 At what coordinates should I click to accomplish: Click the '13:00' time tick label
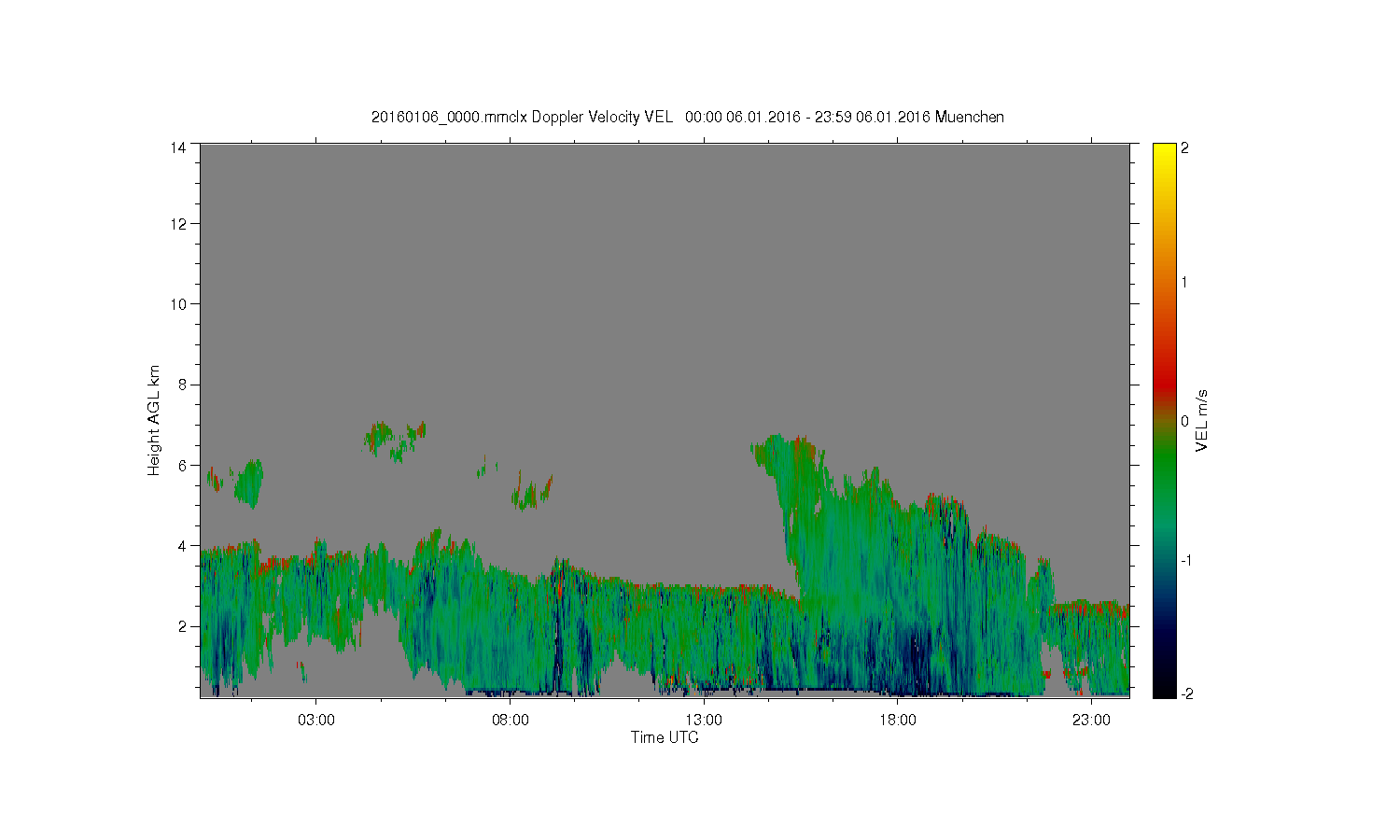(704, 720)
